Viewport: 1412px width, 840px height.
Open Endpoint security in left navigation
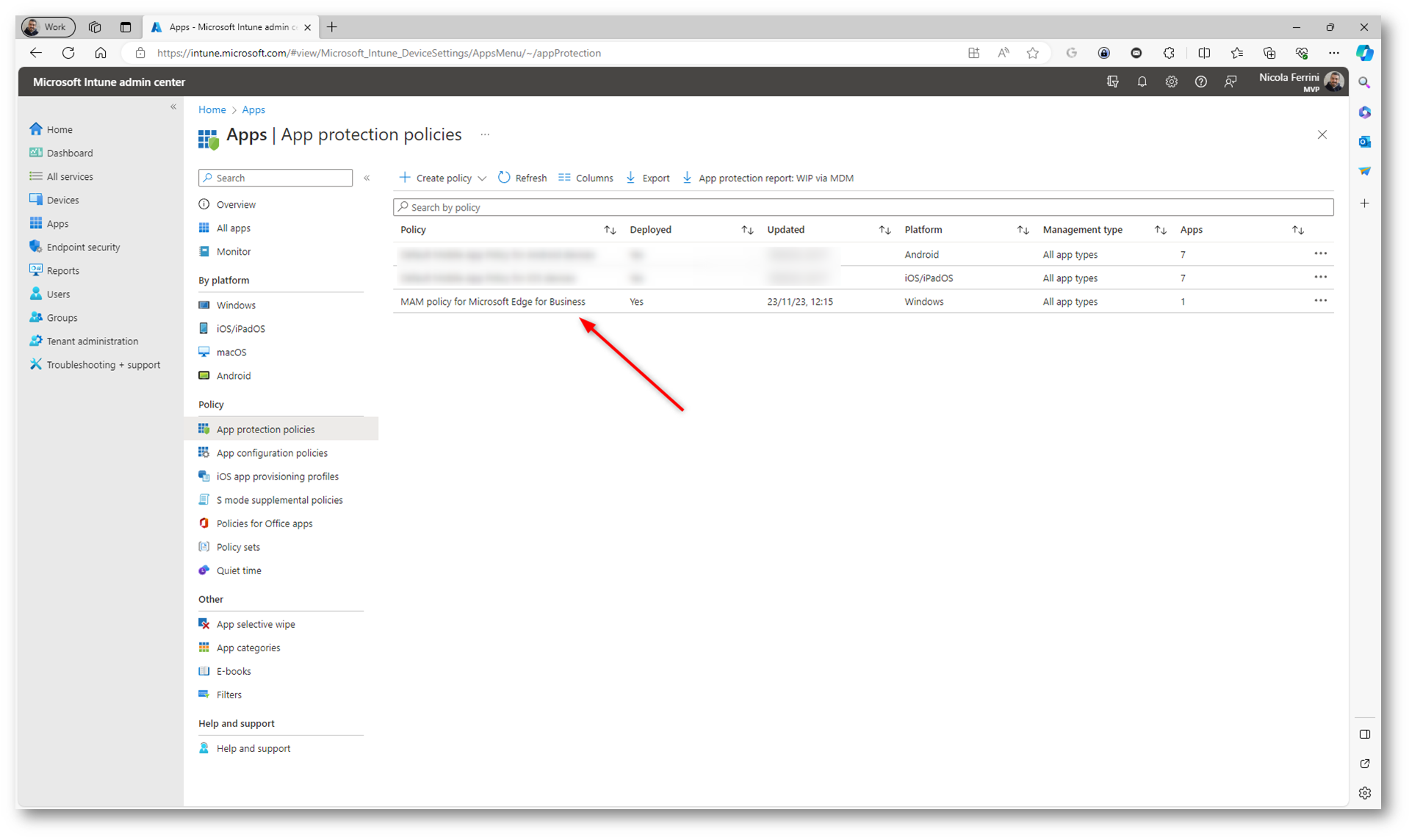click(x=83, y=247)
